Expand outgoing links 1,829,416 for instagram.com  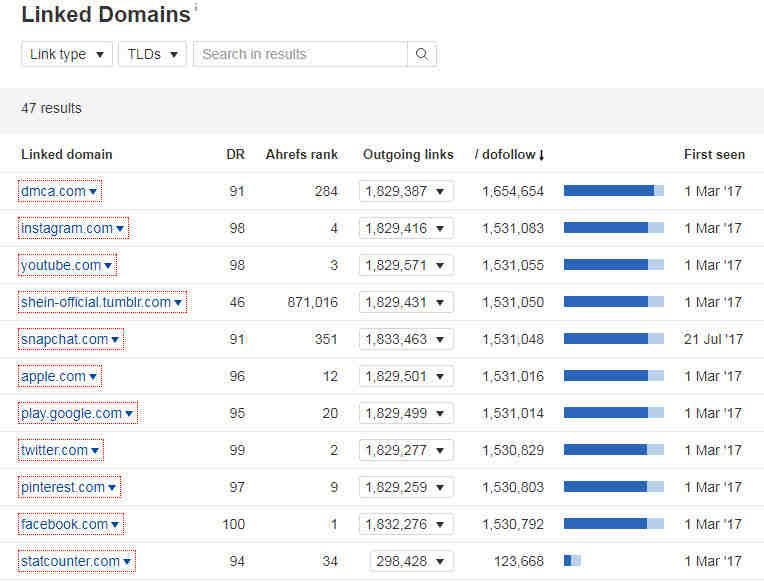pos(406,228)
